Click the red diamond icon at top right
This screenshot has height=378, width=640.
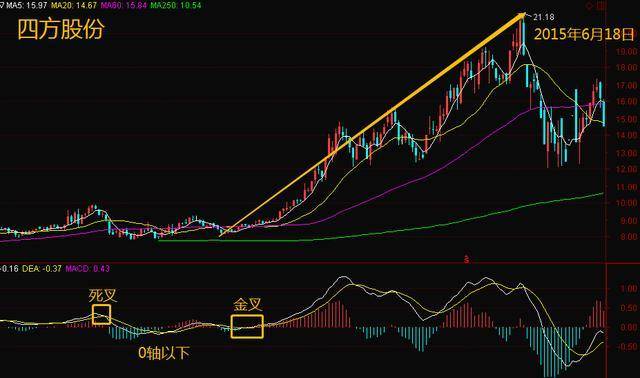click(589, 6)
